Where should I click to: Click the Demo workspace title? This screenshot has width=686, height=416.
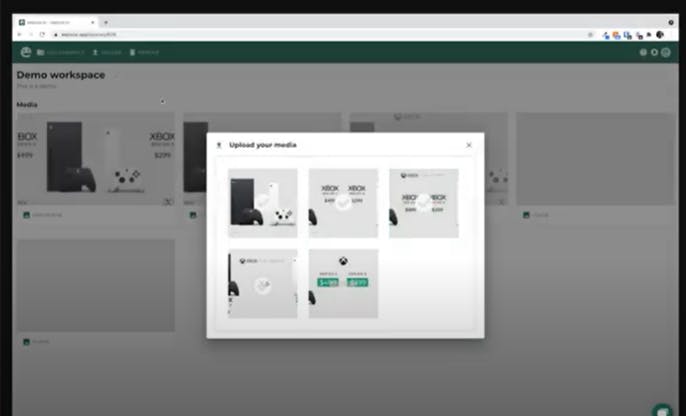(61, 75)
